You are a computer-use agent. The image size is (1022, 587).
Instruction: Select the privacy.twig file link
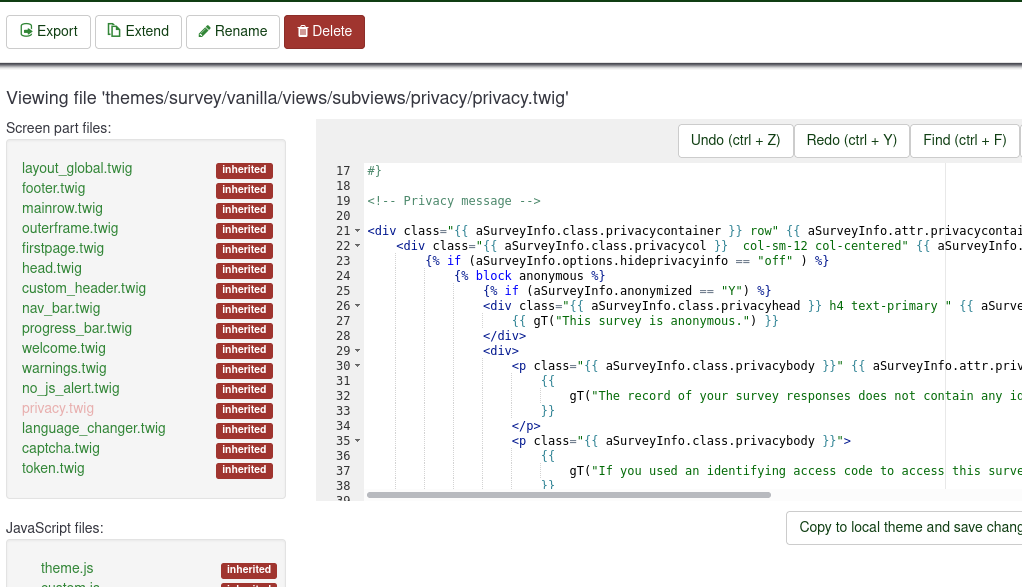tap(57, 408)
